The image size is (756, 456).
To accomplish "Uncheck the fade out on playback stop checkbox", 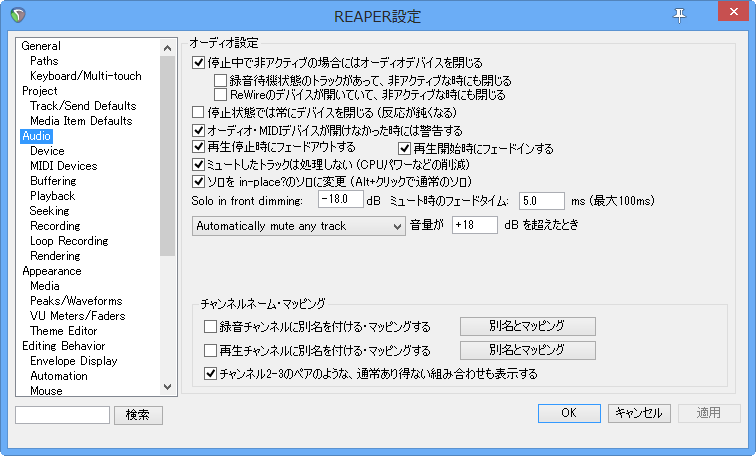I will point(198,146).
